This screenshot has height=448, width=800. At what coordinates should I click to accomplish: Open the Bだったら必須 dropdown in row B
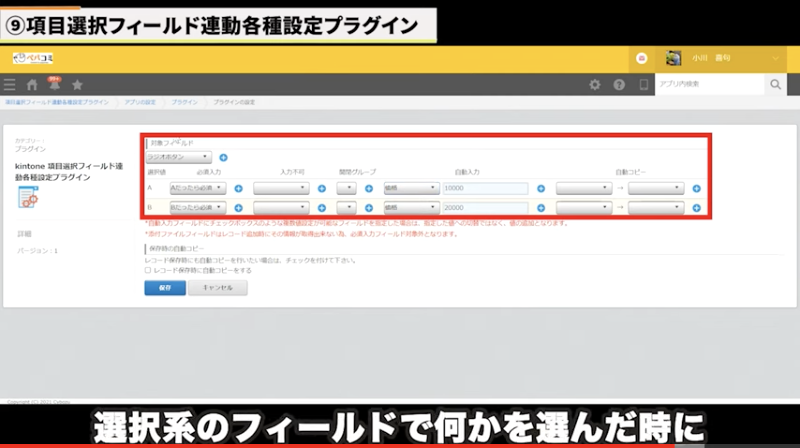pos(197,208)
